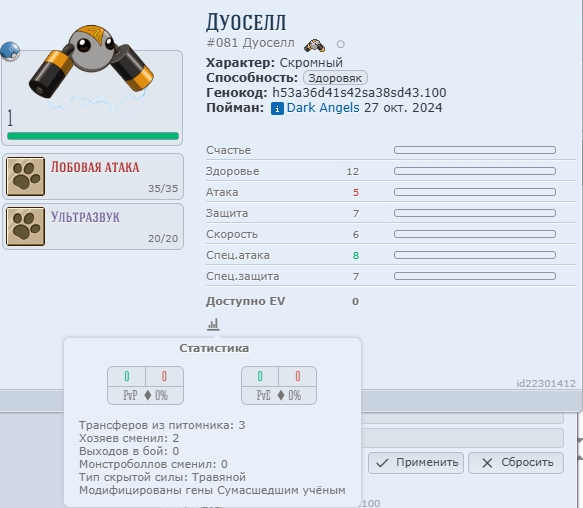Select the Лобовая атака move card
The height and width of the screenshot is (508, 583).
93,177
